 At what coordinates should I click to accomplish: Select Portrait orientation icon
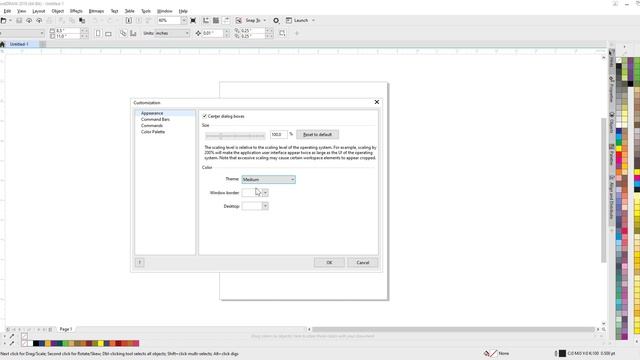pyautogui.click(x=98, y=33)
